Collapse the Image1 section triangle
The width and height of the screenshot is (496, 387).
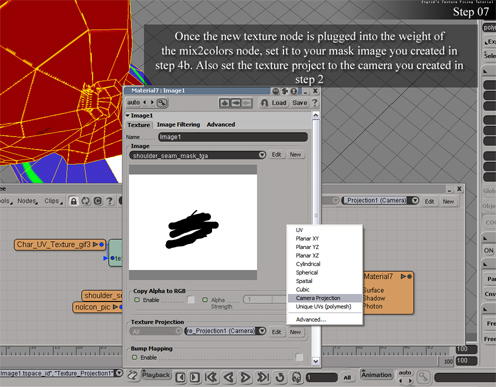pyautogui.click(x=128, y=115)
